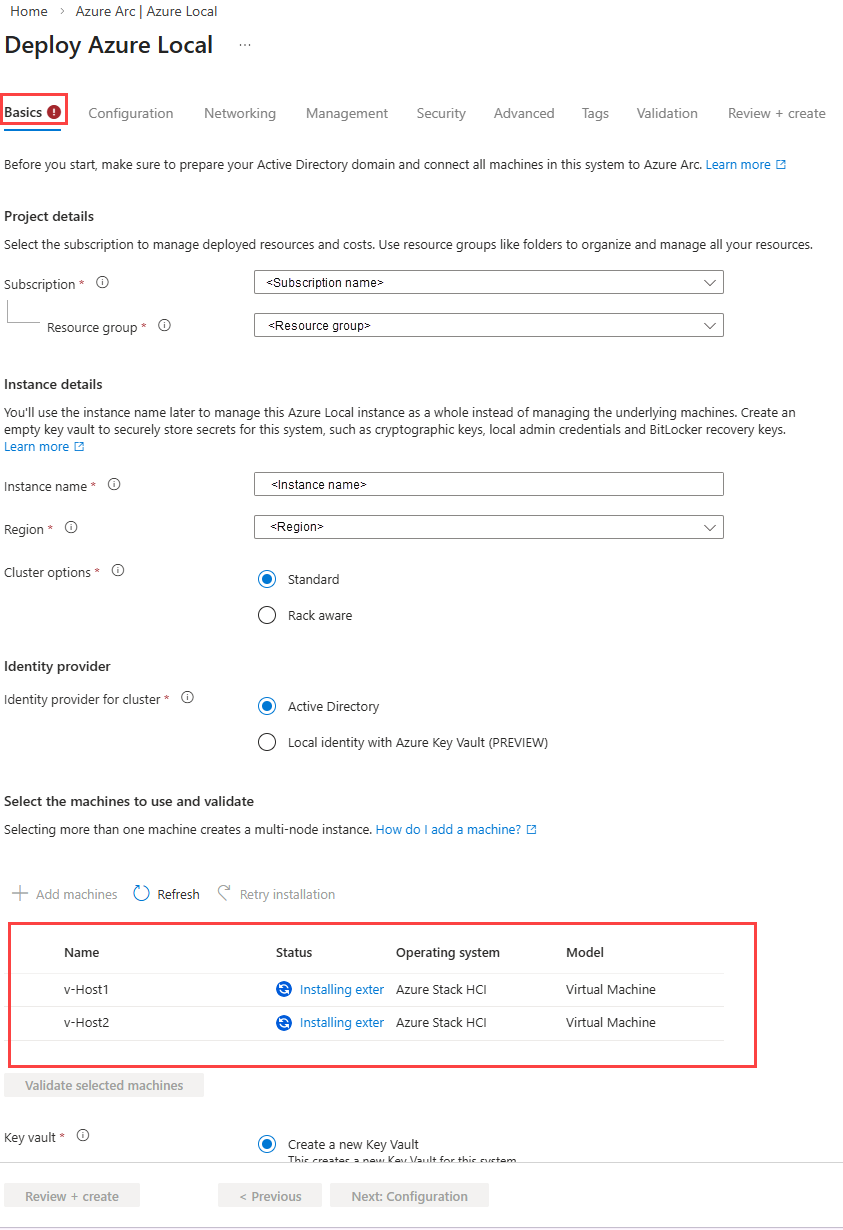Click the Instance name text field
The width and height of the screenshot is (843, 1230).
click(x=489, y=485)
